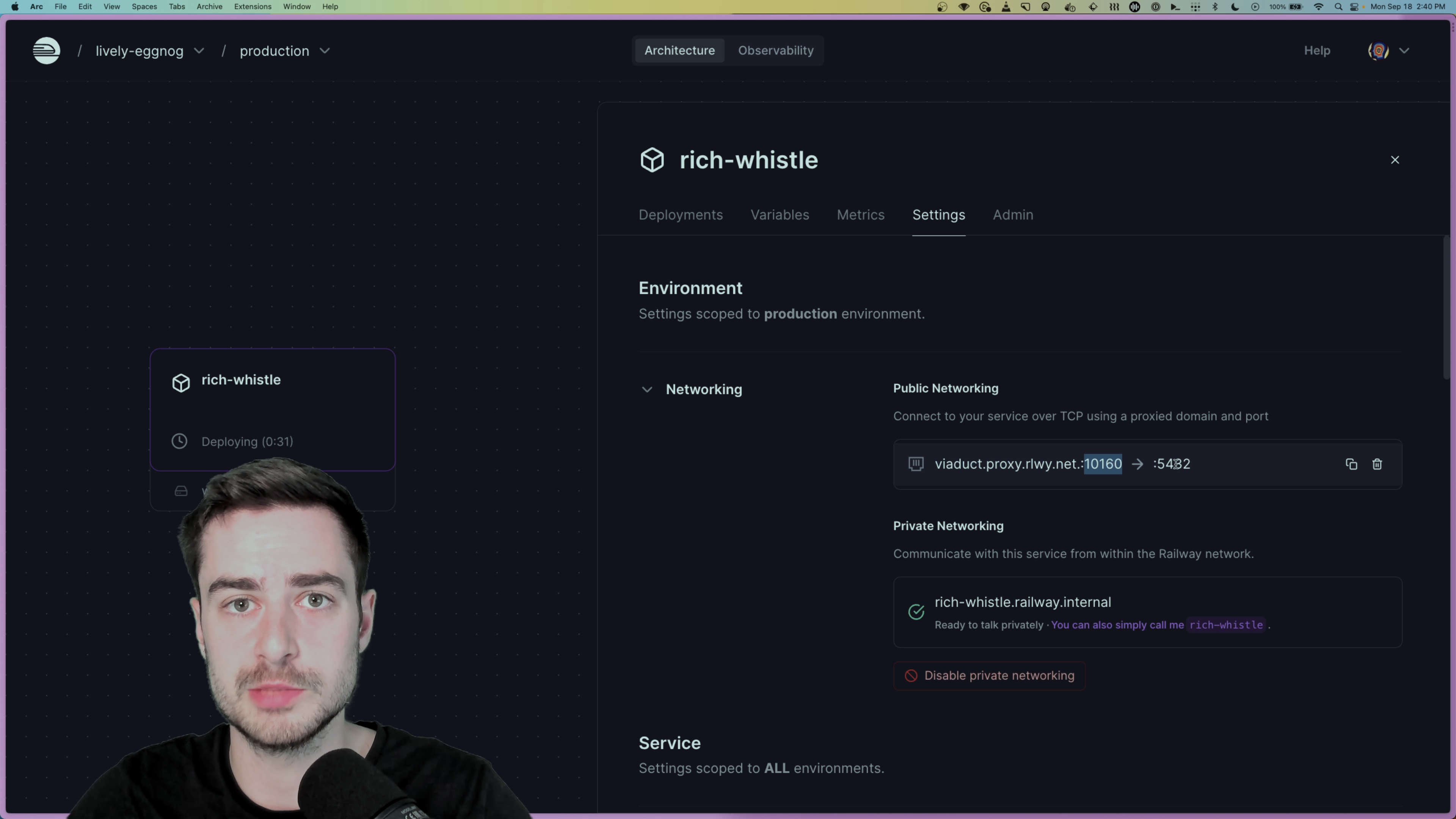Copy the viaduct.proxy.rlwy.net proxy address
The height and width of the screenshot is (819, 1456).
pyautogui.click(x=1351, y=464)
